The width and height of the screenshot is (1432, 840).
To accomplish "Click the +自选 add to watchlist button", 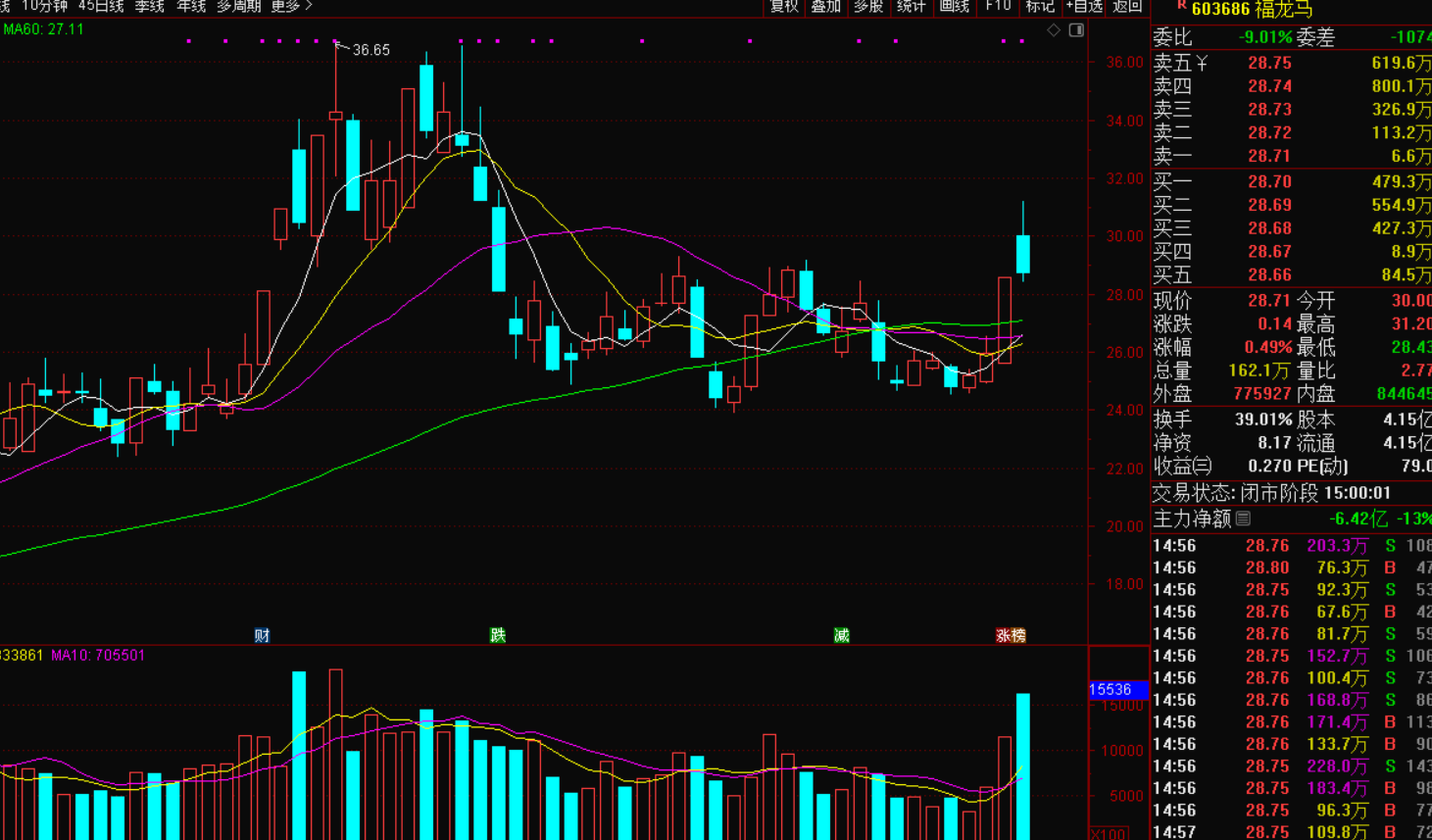I will (1084, 6).
